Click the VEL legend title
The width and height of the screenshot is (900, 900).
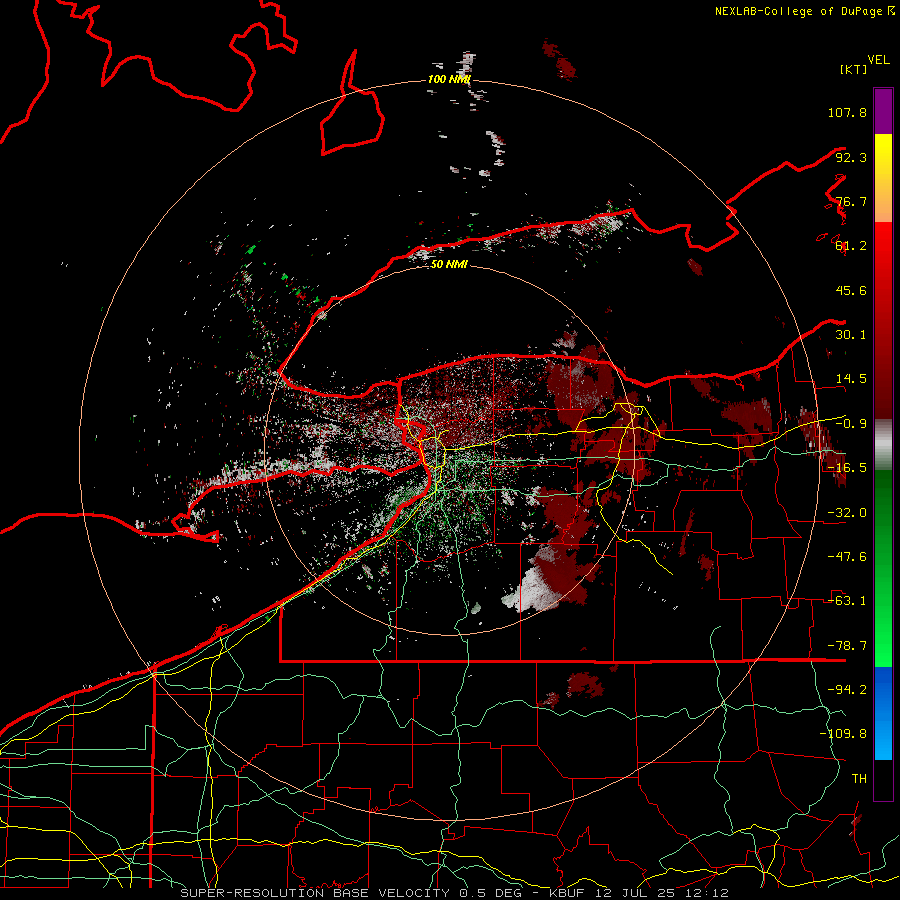(879, 60)
